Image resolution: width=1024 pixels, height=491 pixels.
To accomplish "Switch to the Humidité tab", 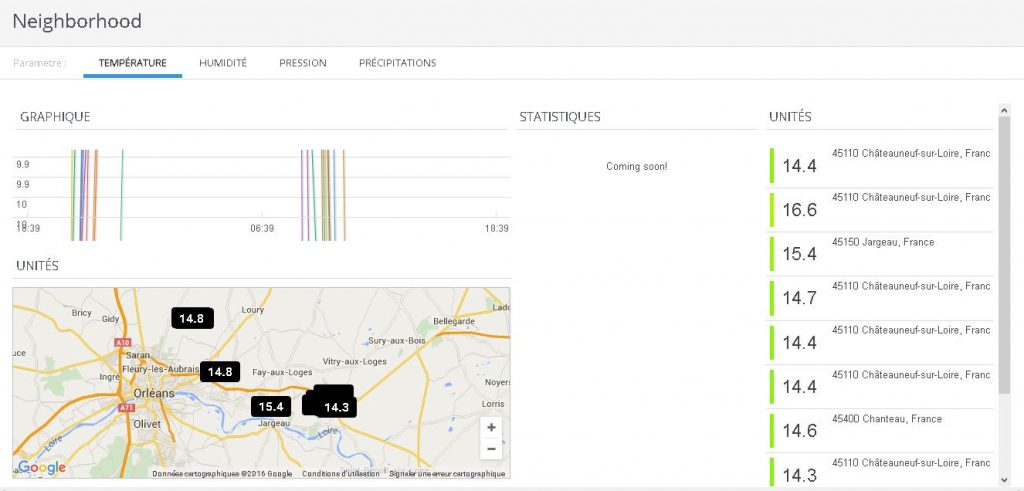I will pos(223,63).
